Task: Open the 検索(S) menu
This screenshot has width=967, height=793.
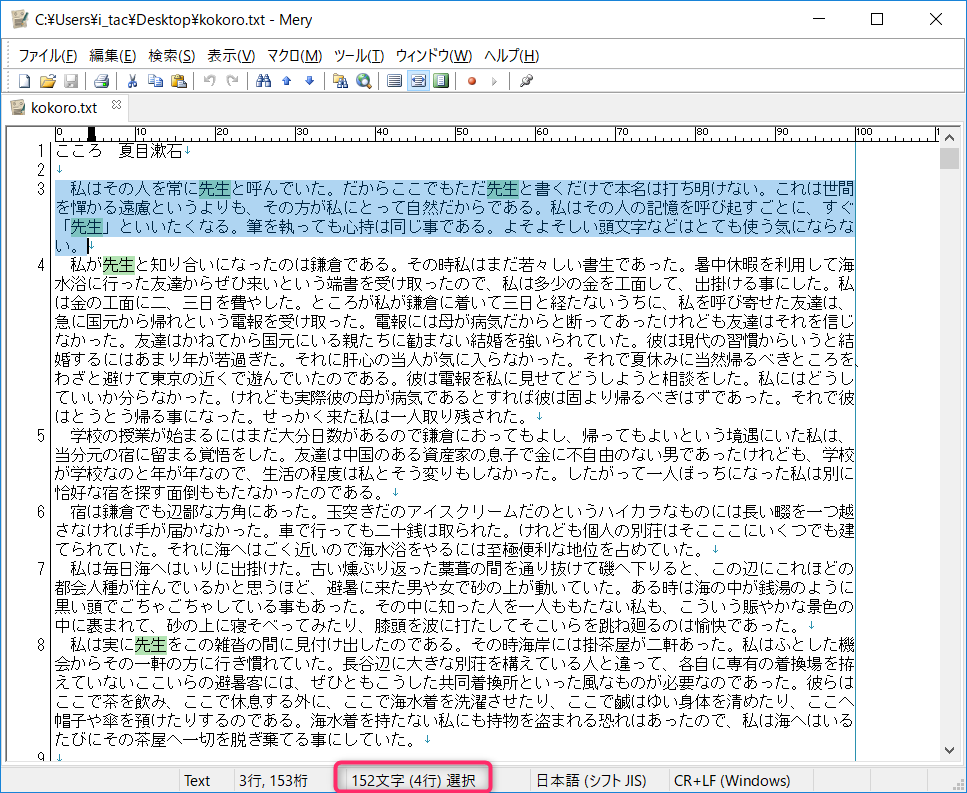Action: click(171, 55)
